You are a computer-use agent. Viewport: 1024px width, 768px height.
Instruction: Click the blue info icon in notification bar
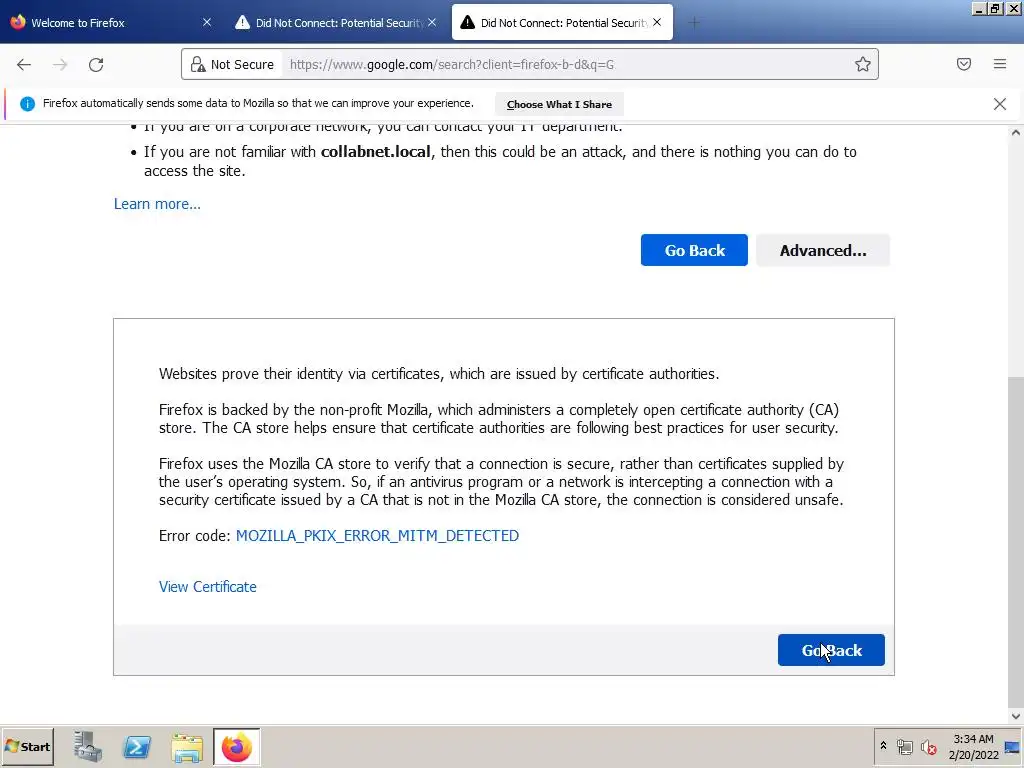[27, 104]
